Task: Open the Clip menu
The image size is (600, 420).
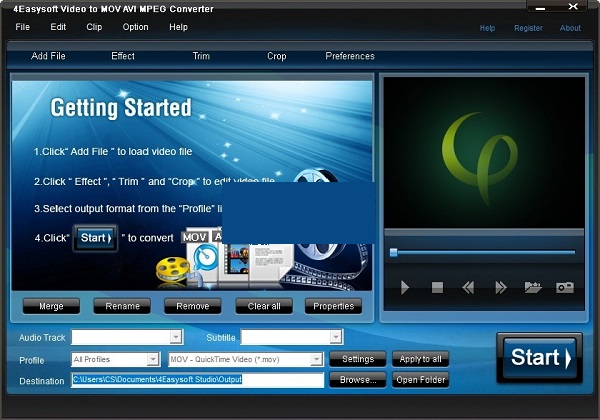Action: [94, 27]
